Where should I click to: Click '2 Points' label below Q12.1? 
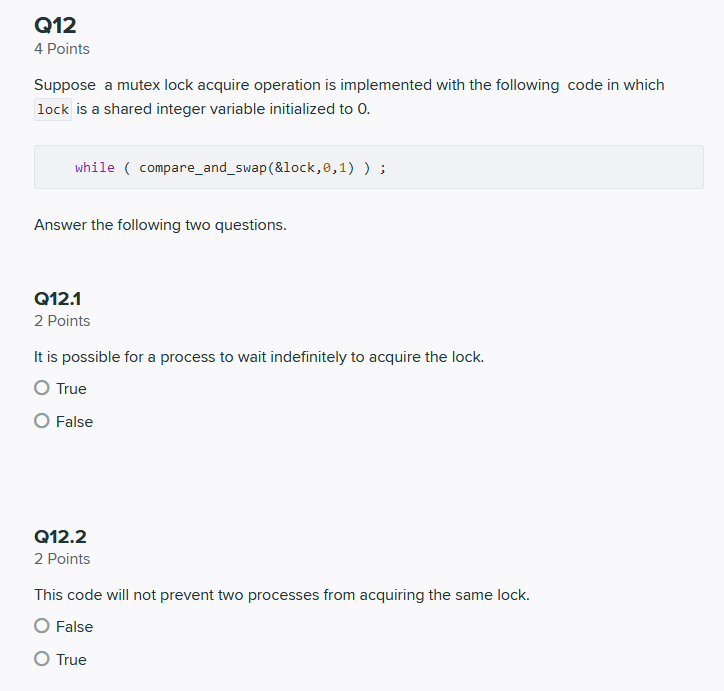coord(62,321)
